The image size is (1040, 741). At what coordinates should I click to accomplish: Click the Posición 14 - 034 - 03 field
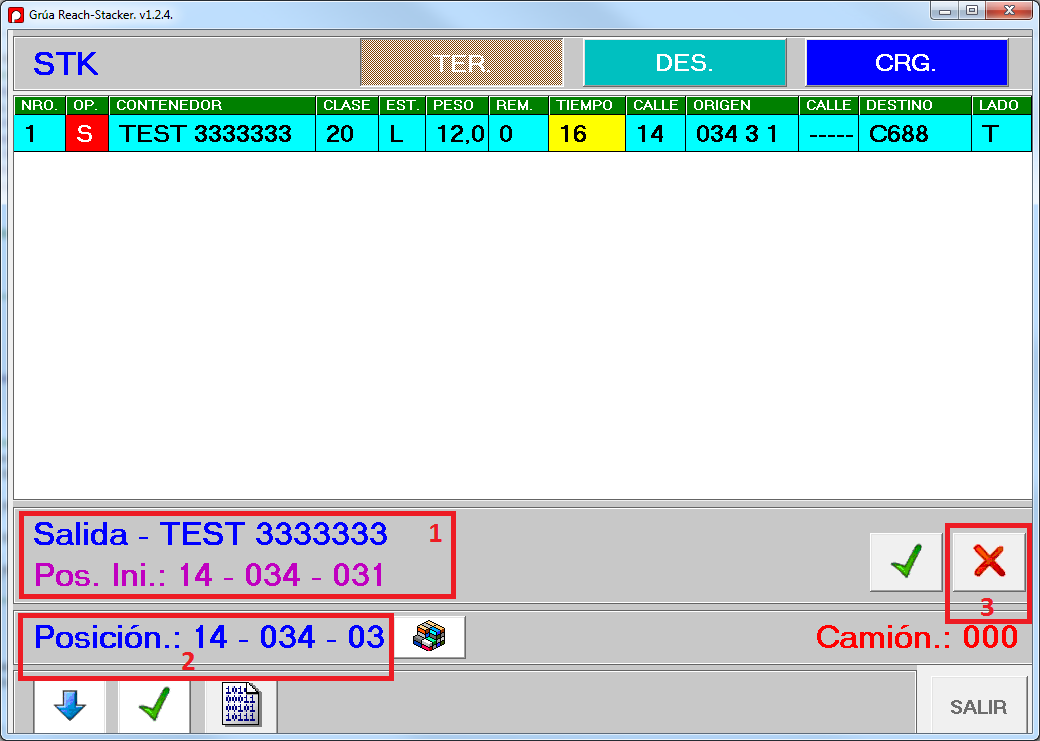coord(209,637)
